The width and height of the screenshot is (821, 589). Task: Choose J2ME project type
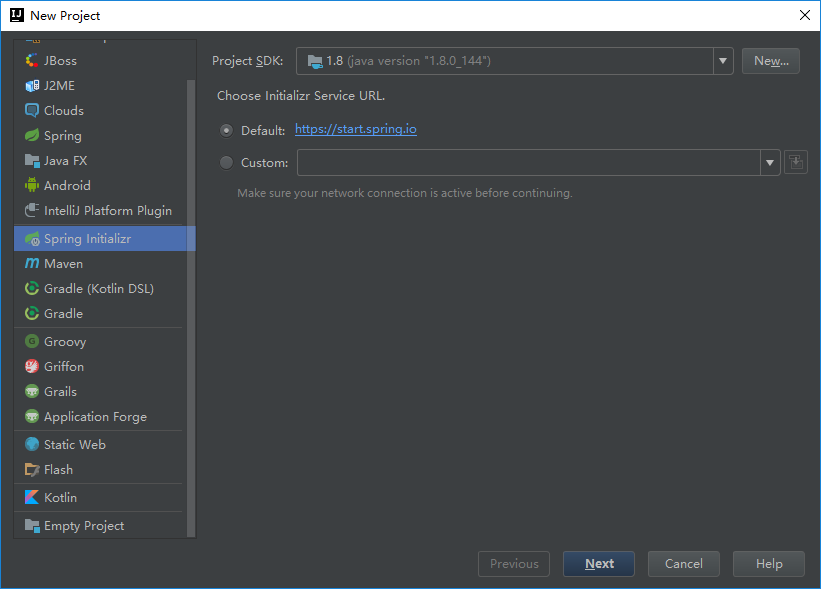[100, 85]
